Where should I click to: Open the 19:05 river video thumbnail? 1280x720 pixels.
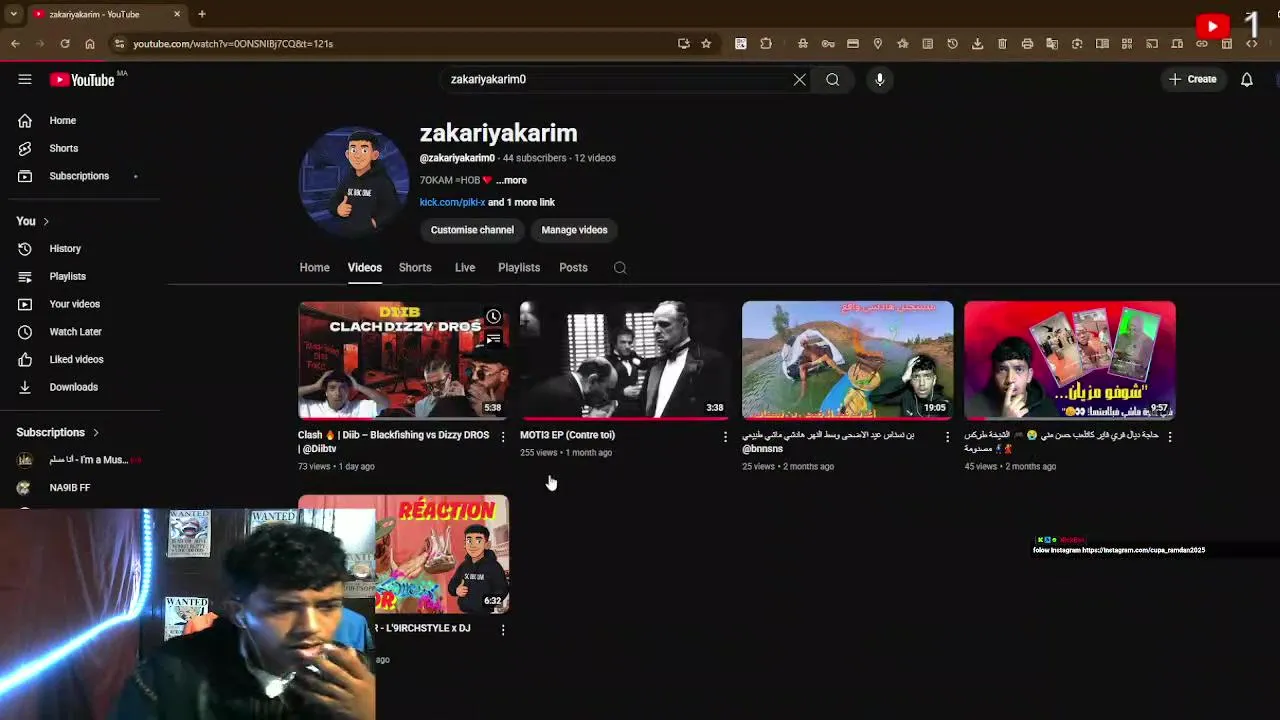847,360
